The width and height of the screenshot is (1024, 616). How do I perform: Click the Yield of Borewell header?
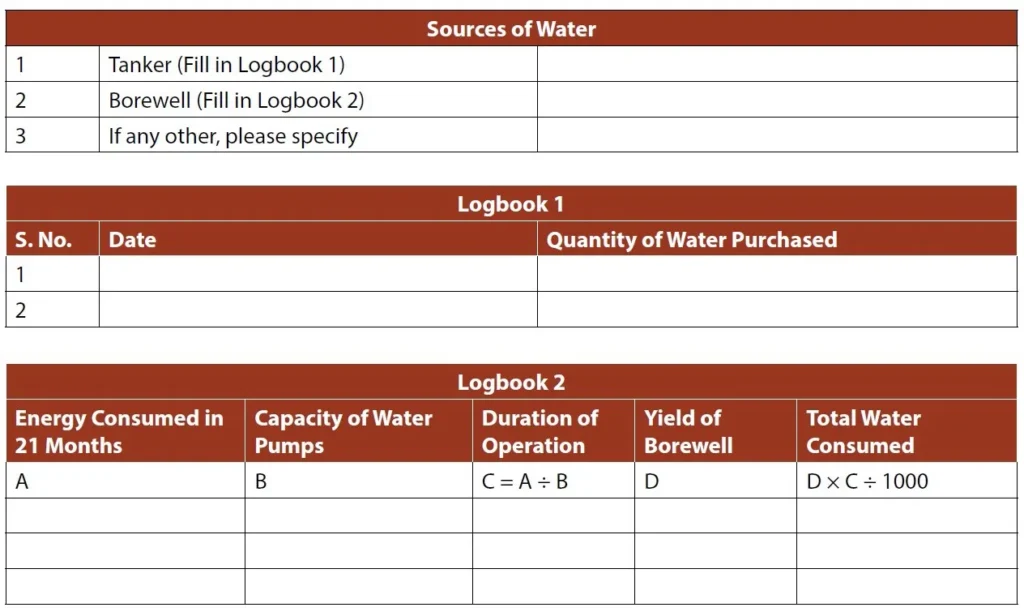pyautogui.click(x=714, y=432)
